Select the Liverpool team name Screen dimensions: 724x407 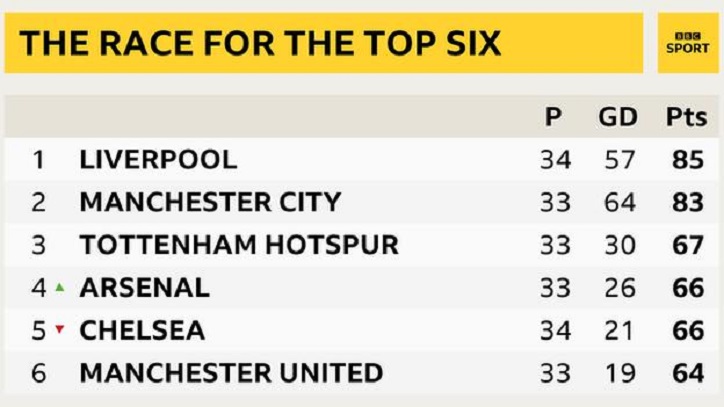(x=158, y=160)
